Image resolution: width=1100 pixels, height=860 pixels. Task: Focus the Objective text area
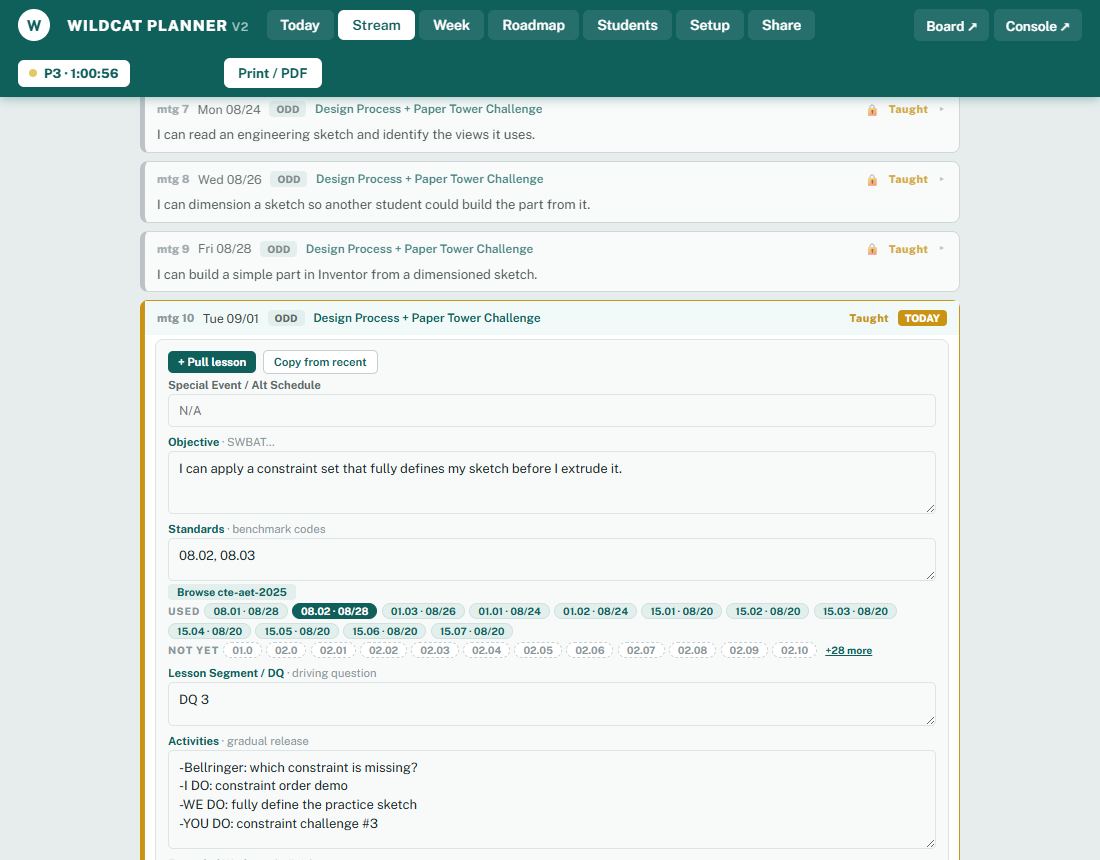(x=551, y=483)
